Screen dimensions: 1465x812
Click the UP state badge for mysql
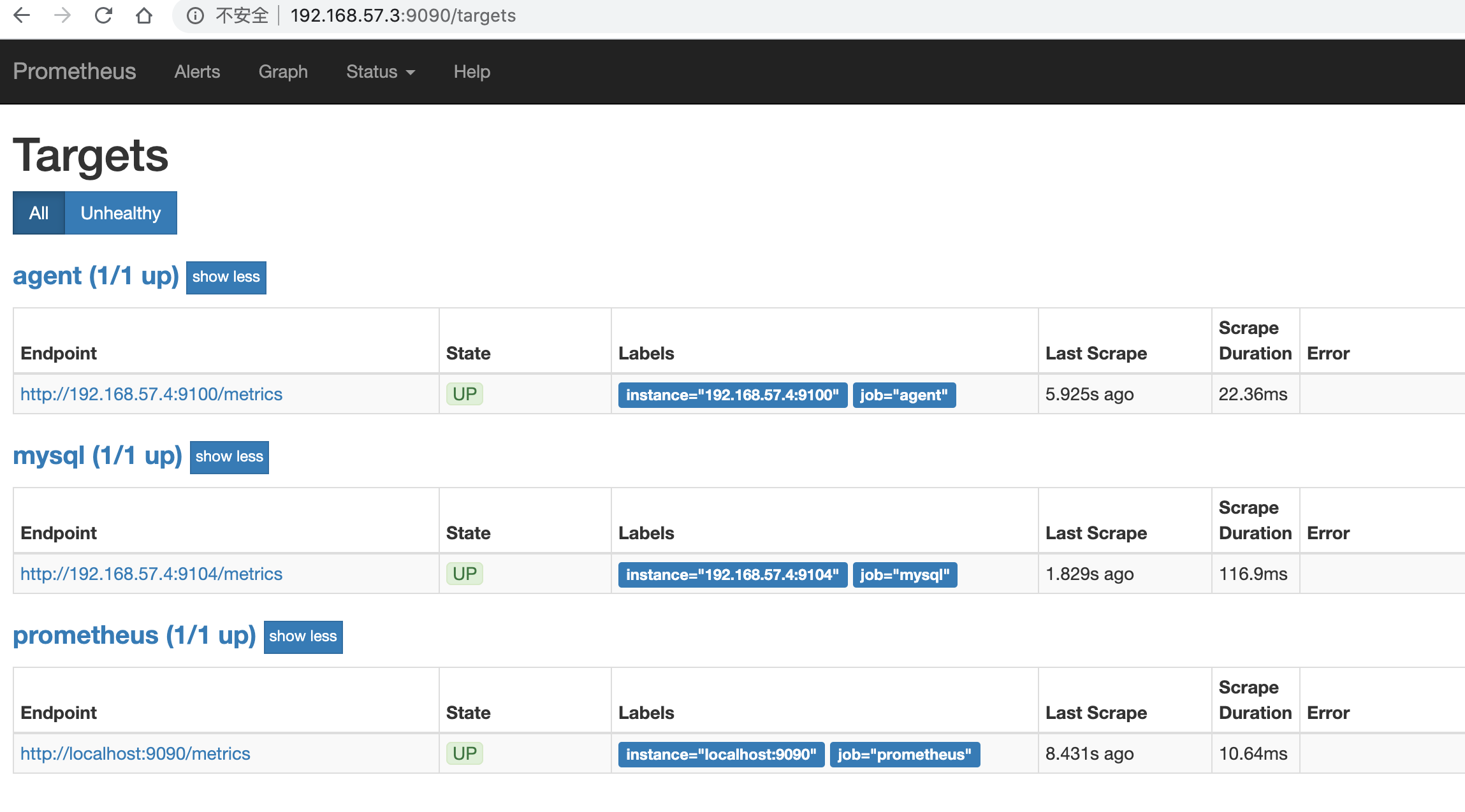[x=465, y=574]
